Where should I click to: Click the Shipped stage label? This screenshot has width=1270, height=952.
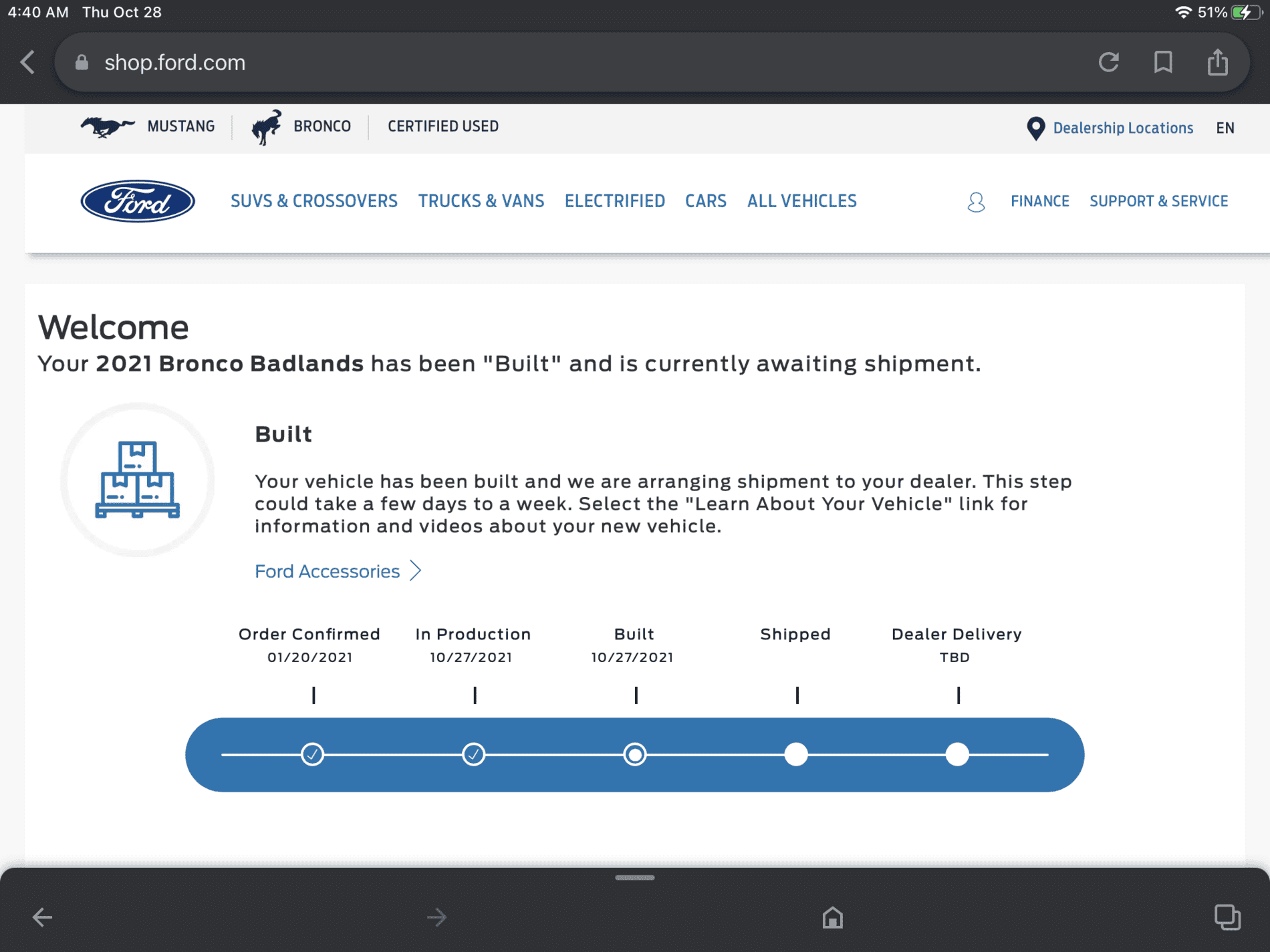click(795, 634)
